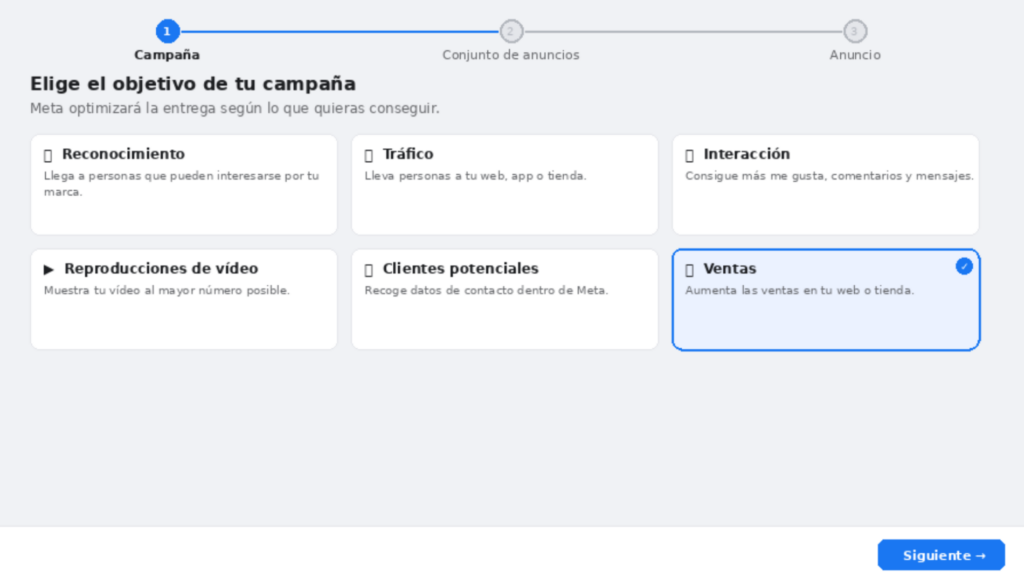Click the Reproducciones de vídeo play icon
The image size is (1024, 578).
pyautogui.click(x=48, y=269)
